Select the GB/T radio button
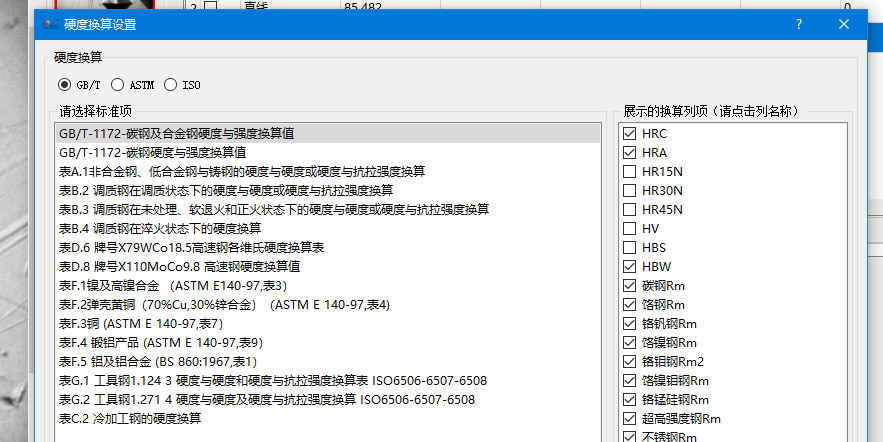The height and width of the screenshot is (442, 883). point(64,85)
